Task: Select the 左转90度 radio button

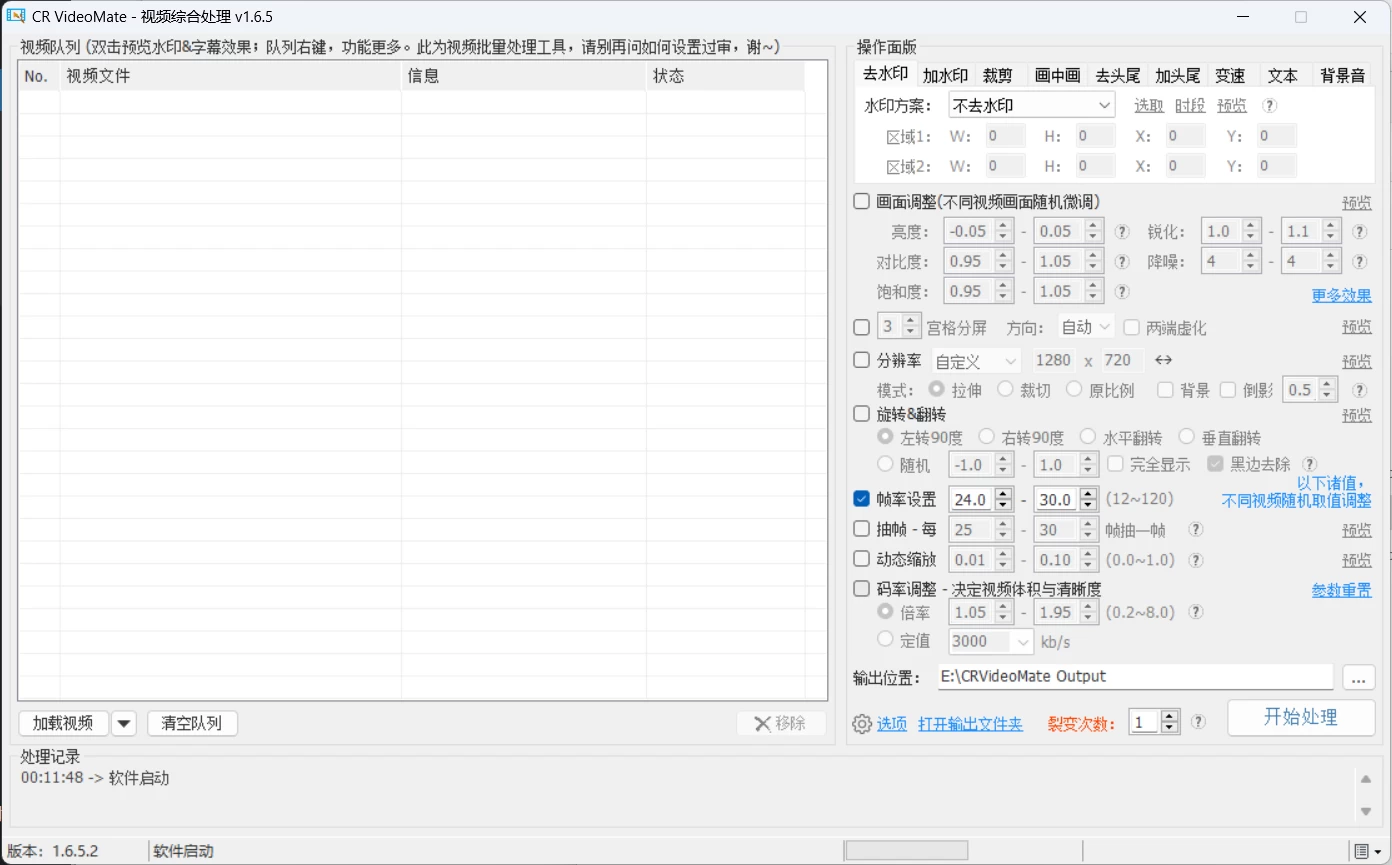Action: tap(884, 437)
